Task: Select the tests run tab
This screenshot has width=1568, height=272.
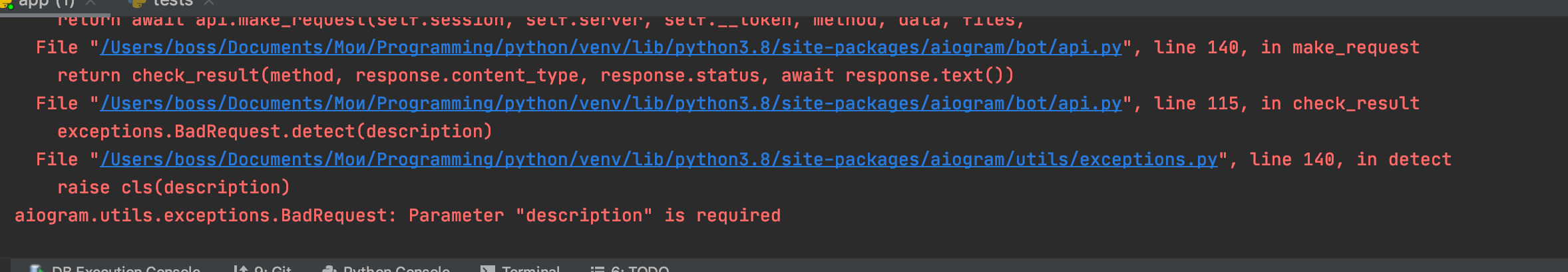Action: coord(173,3)
